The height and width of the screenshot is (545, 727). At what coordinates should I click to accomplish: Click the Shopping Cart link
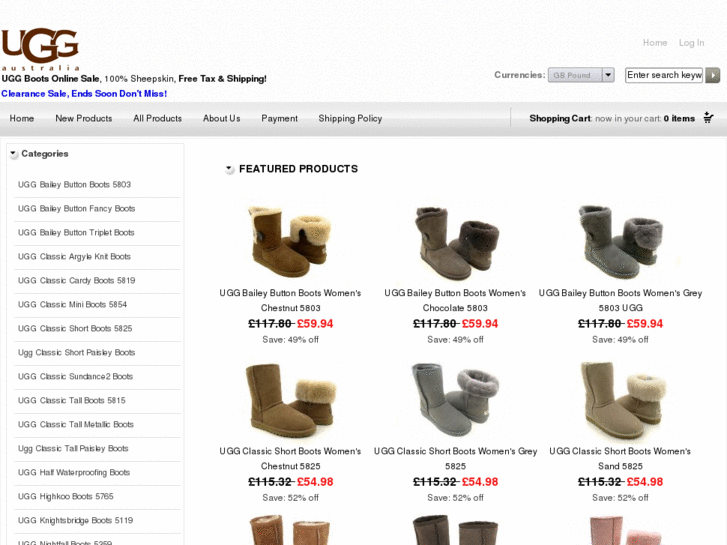[560, 118]
